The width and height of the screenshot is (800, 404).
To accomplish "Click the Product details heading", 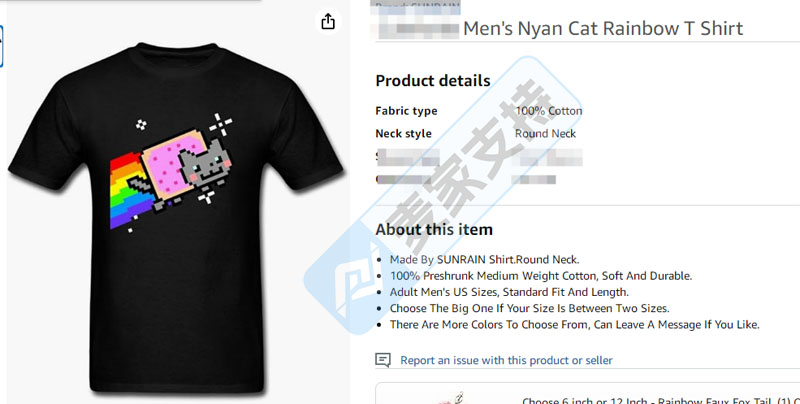I will coord(432,81).
